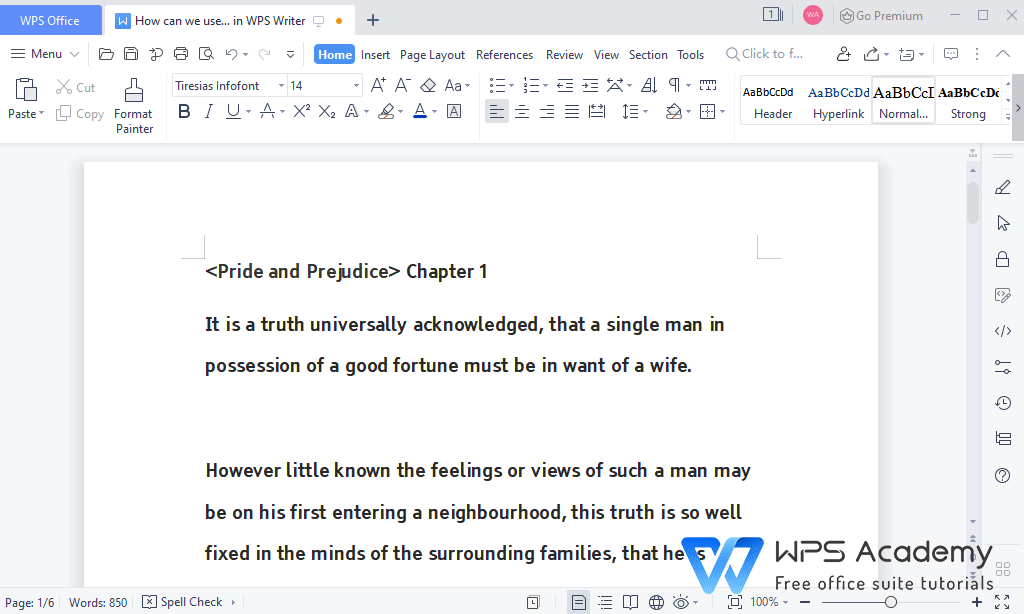Image resolution: width=1024 pixels, height=614 pixels.
Task: Open the font name dropdown
Action: pyautogui.click(x=280, y=85)
